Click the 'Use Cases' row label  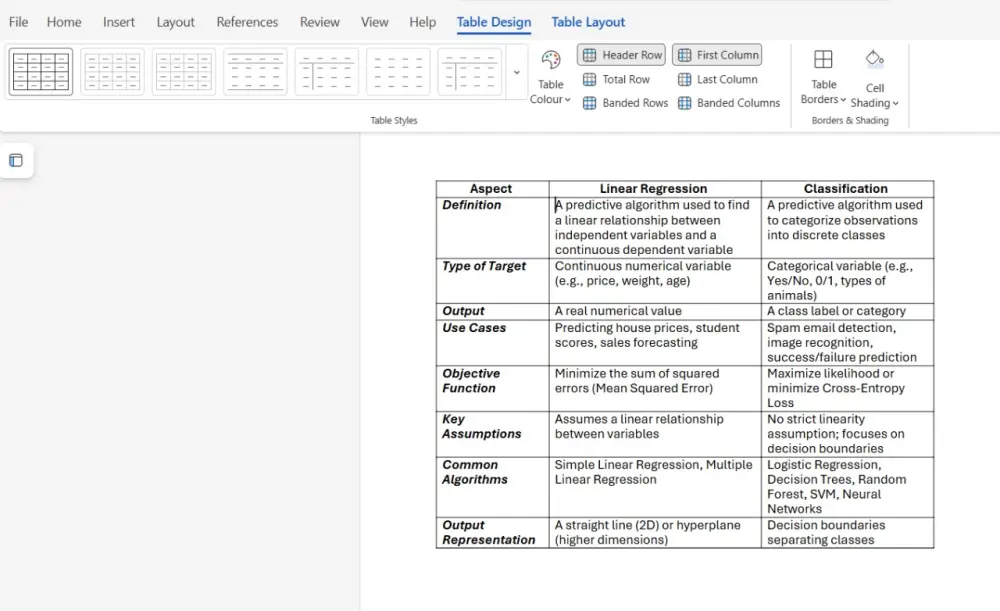tap(474, 328)
